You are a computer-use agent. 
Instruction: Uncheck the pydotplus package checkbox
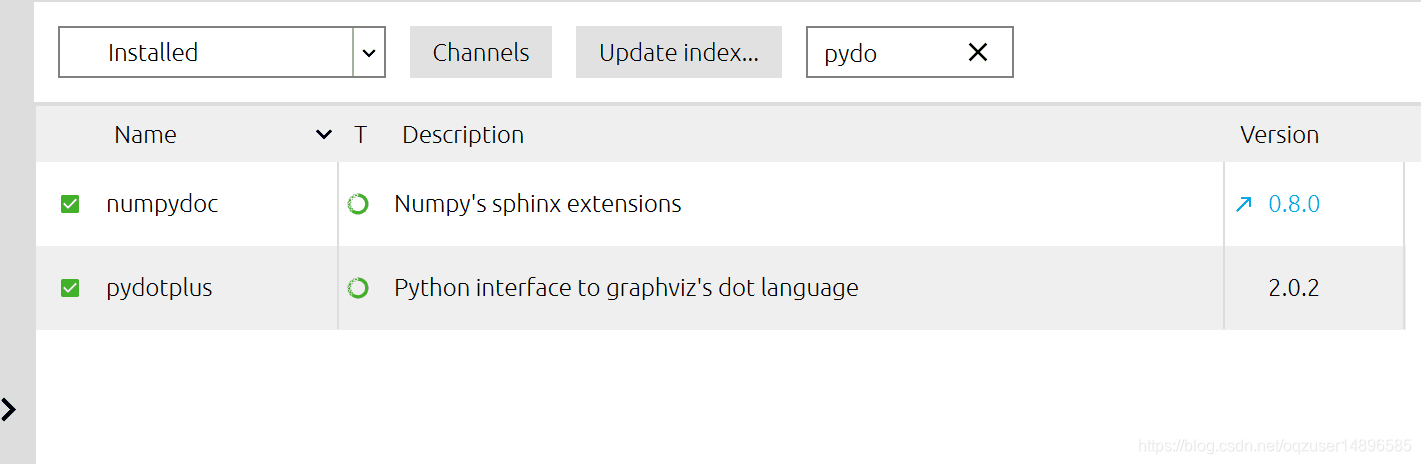(70, 288)
